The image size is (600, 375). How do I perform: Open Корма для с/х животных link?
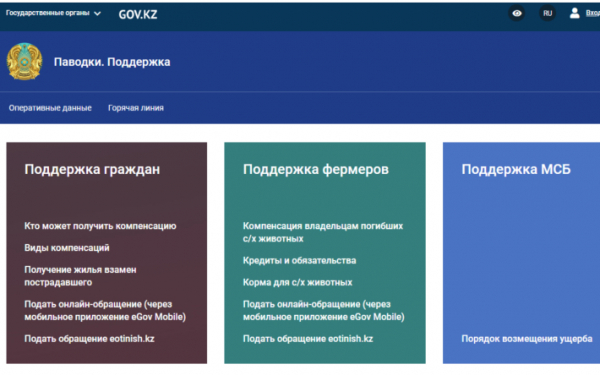coord(298,282)
